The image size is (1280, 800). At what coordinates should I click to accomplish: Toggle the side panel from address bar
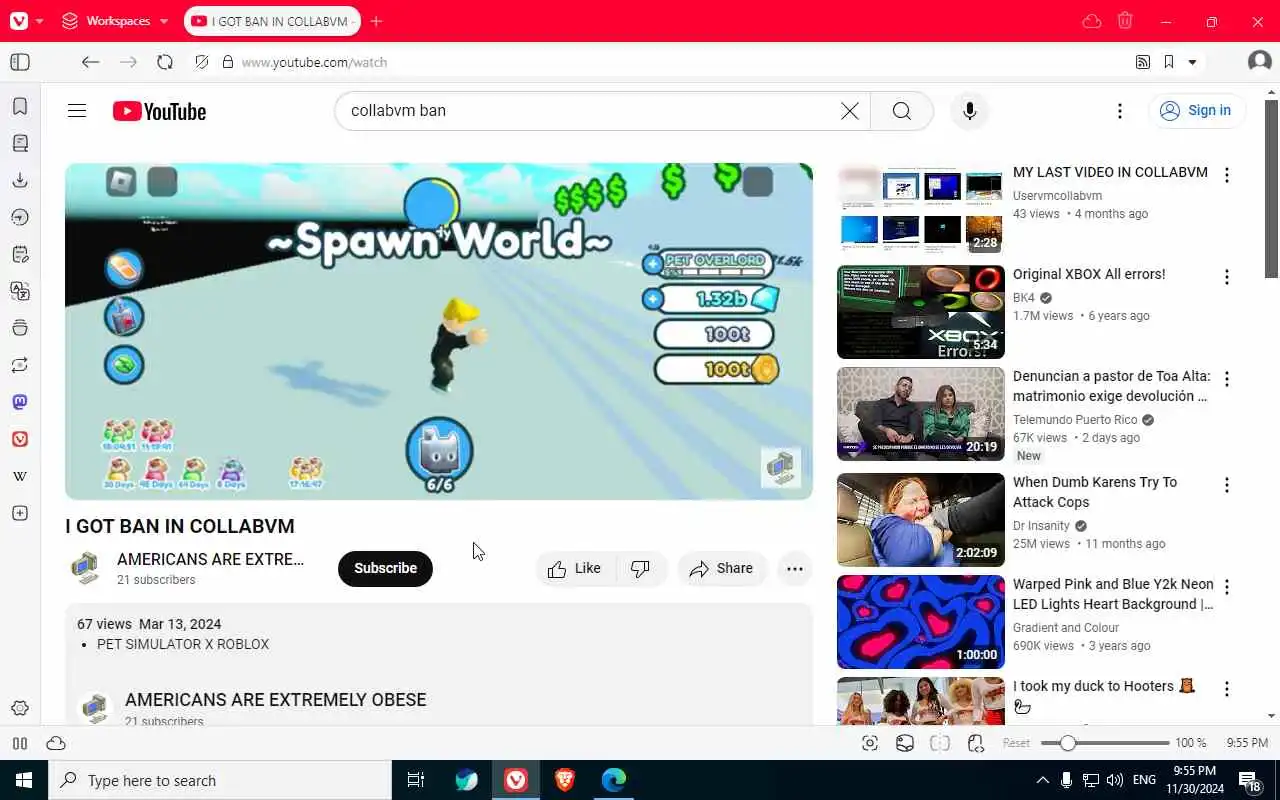pyautogui.click(x=20, y=62)
